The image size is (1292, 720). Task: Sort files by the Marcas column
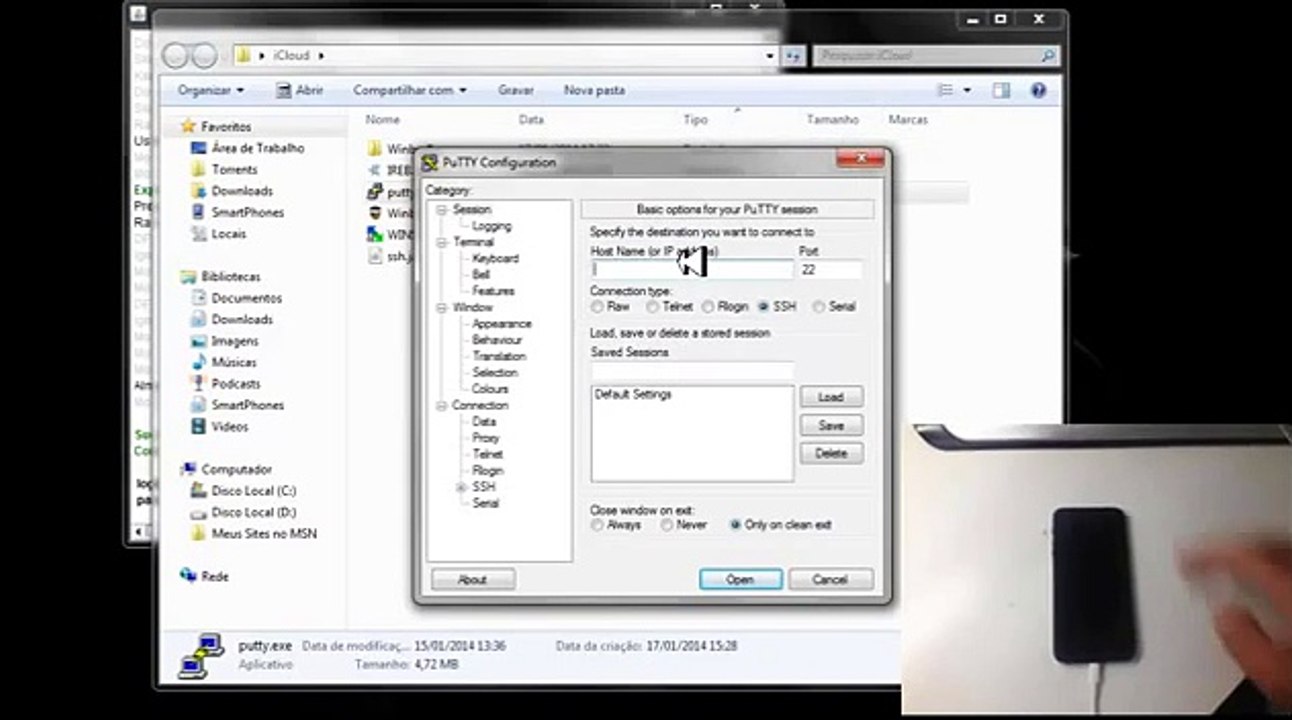(x=908, y=119)
